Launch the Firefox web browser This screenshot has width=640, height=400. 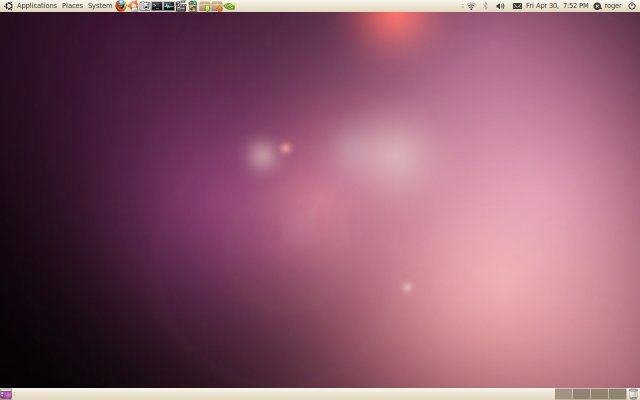(121, 6)
